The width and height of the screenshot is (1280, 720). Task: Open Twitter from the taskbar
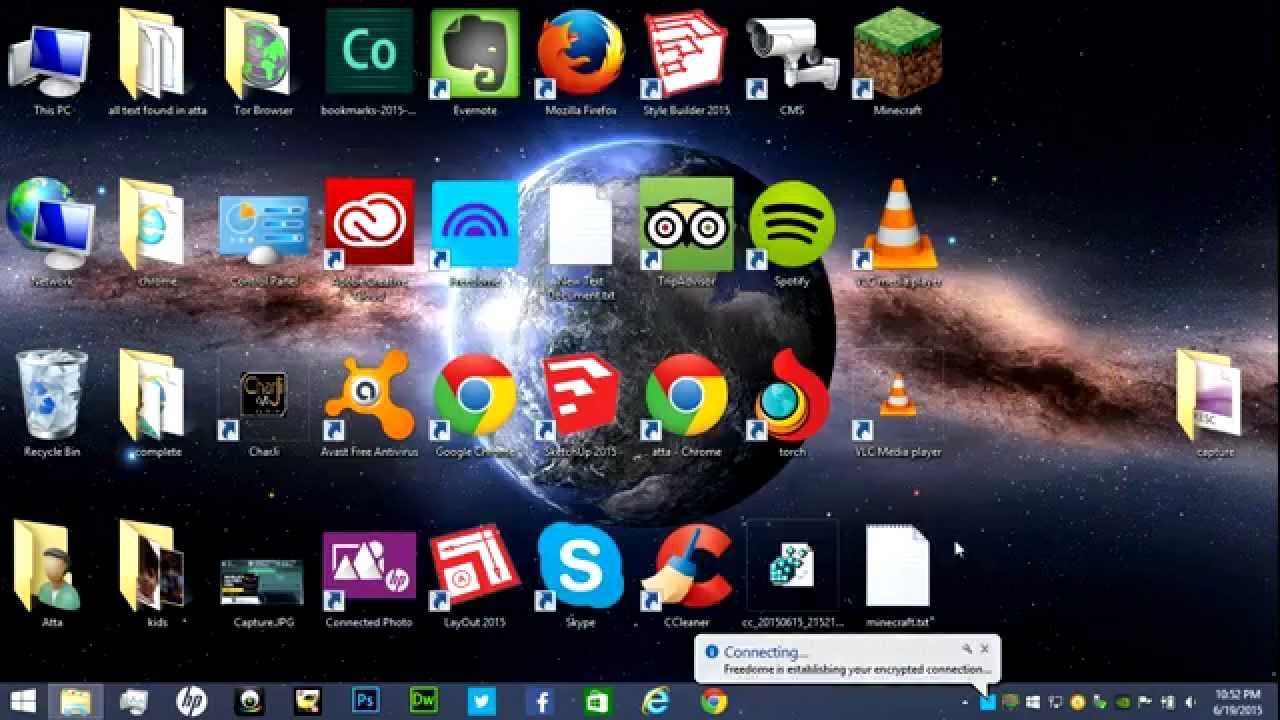[482, 702]
